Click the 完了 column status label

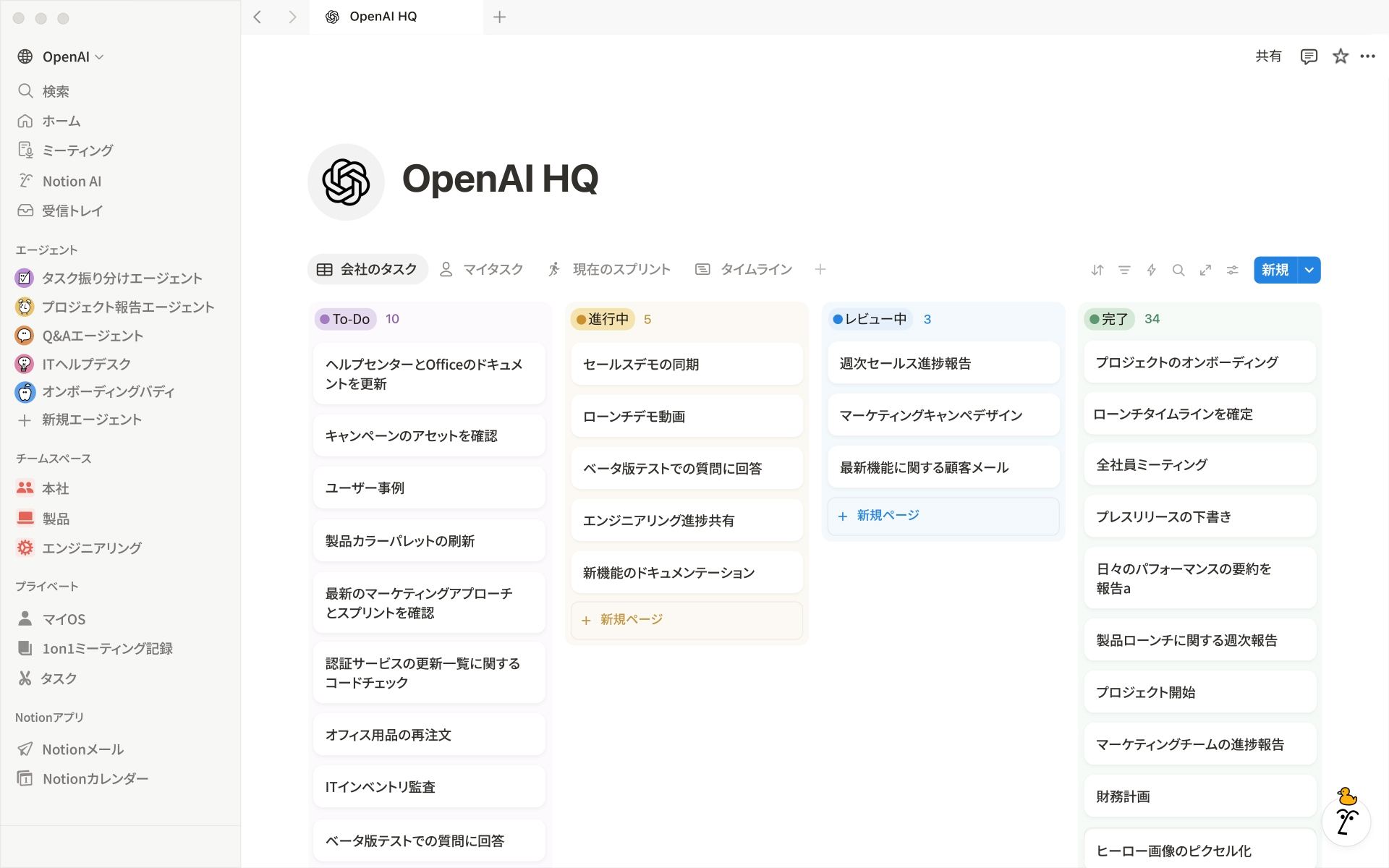[1109, 319]
